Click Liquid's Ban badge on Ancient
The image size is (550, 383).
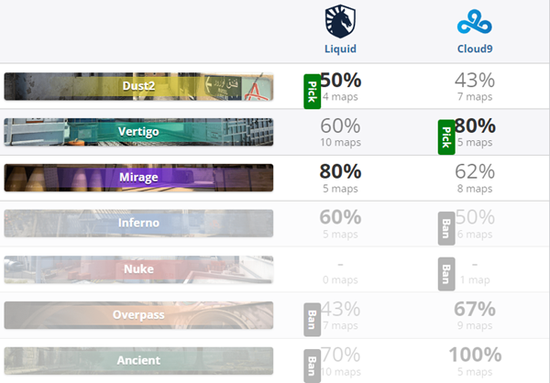click(x=312, y=365)
